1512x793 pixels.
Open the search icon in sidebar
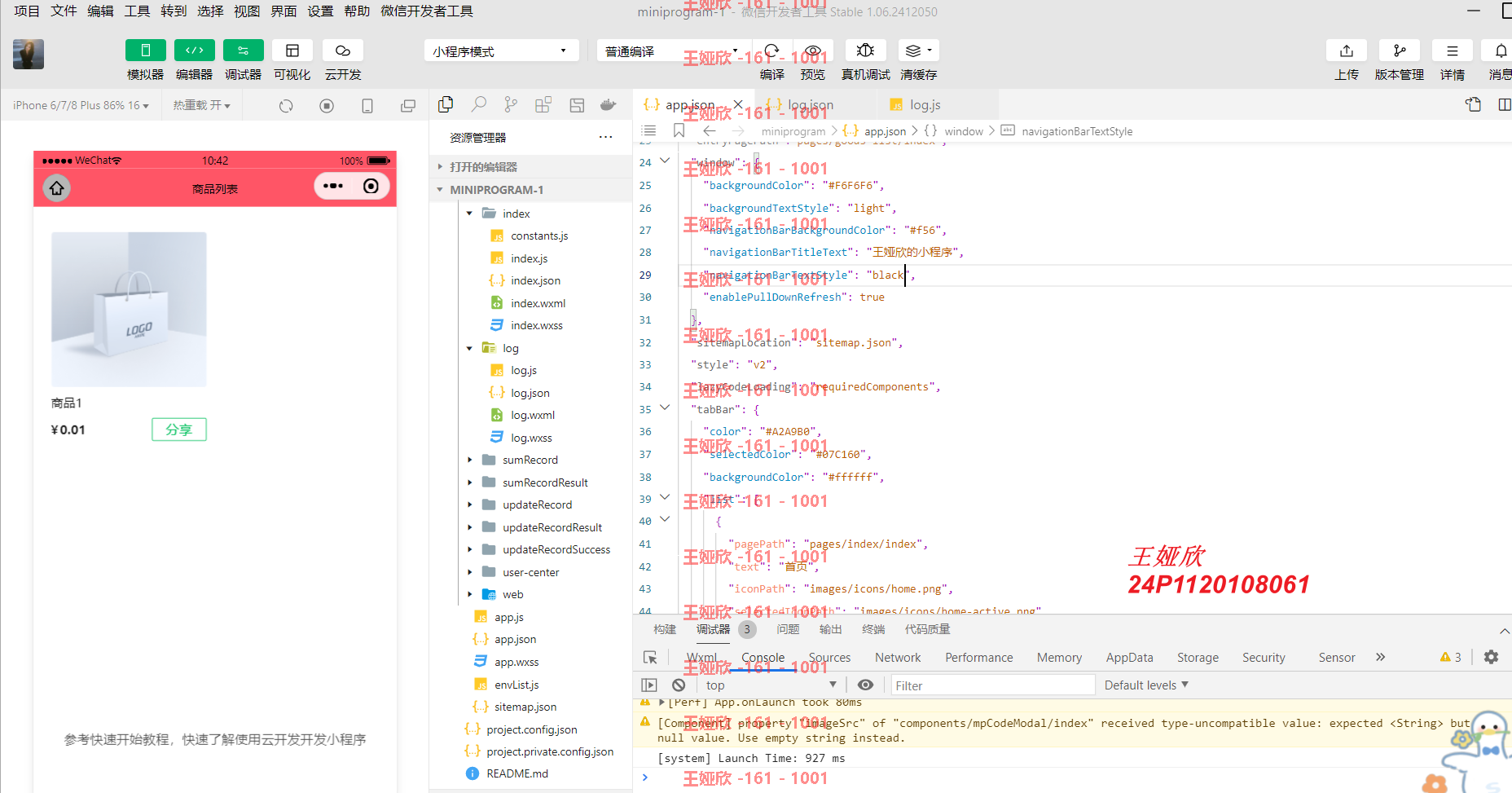(x=479, y=104)
